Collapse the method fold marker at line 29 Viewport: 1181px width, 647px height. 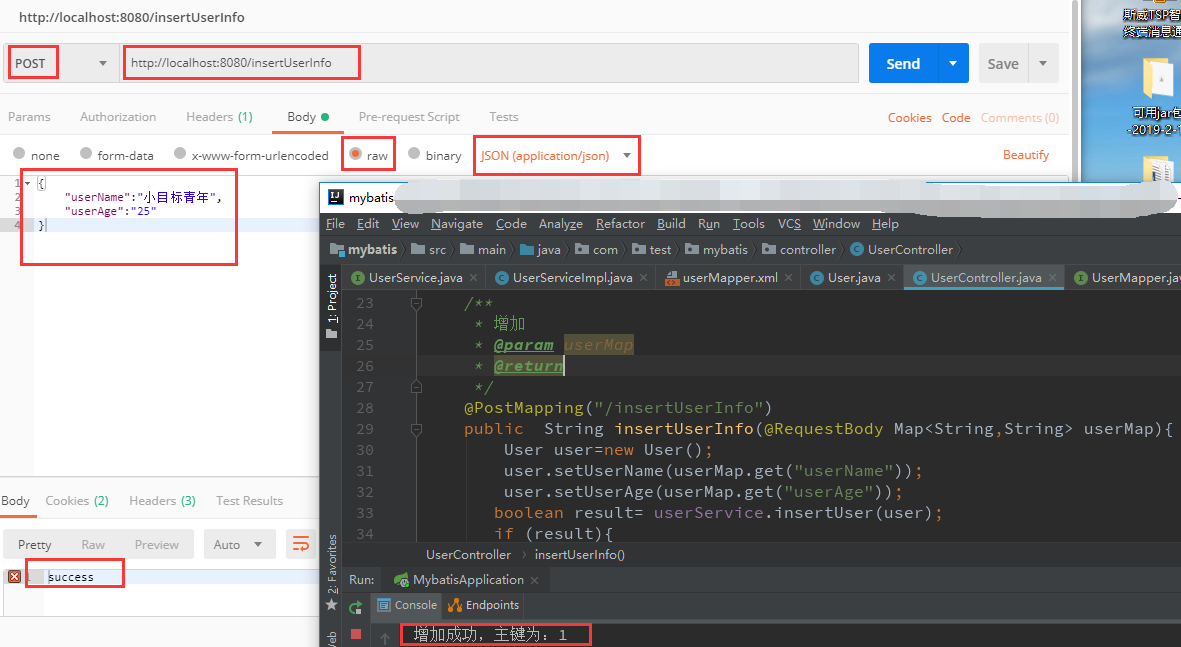(x=416, y=429)
